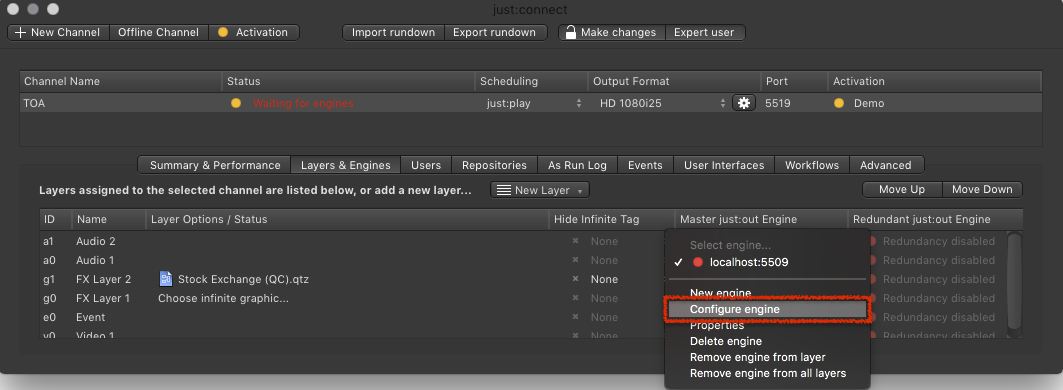Click the Demo activation cell
The width and height of the screenshot is (1063, 390).
869,103
